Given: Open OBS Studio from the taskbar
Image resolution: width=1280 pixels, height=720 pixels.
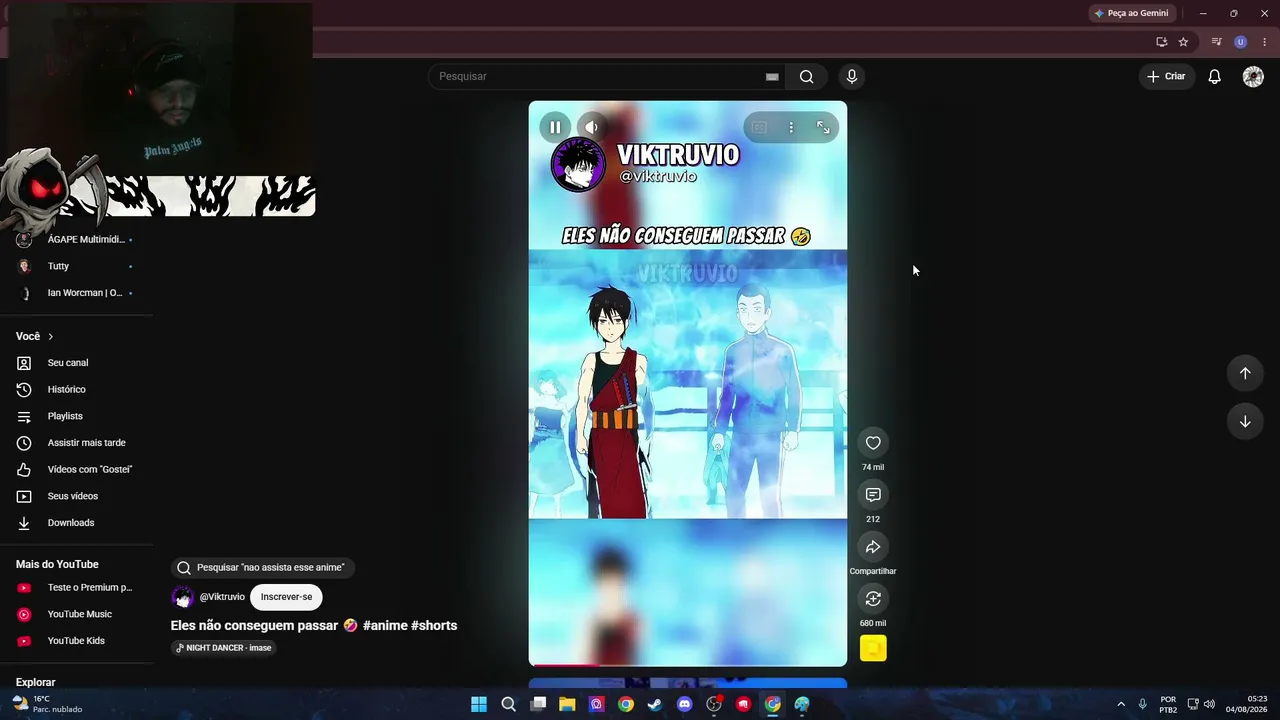Looking at the screenshot, I should tap(714, 704).
